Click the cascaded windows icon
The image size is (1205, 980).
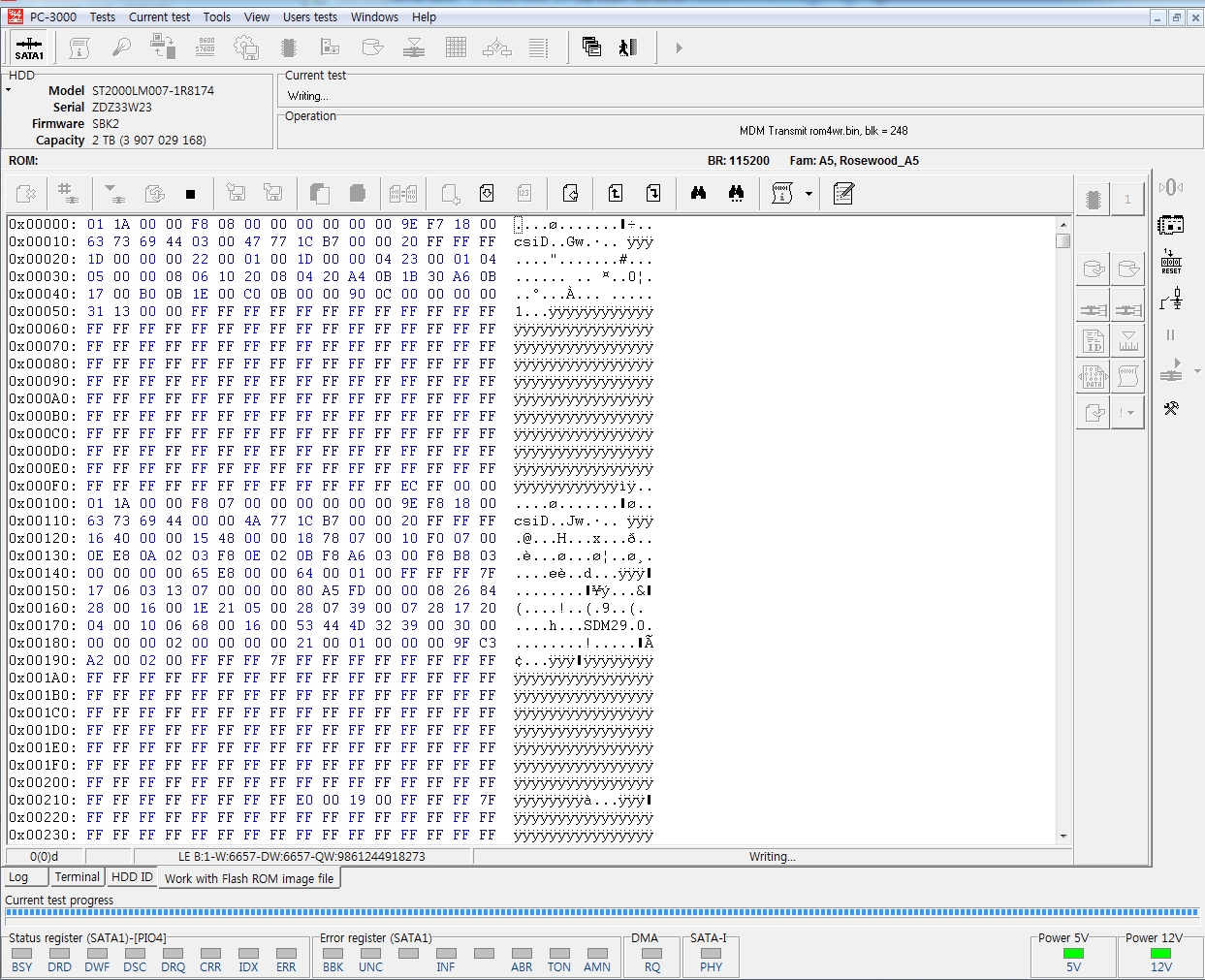(591, 47)
